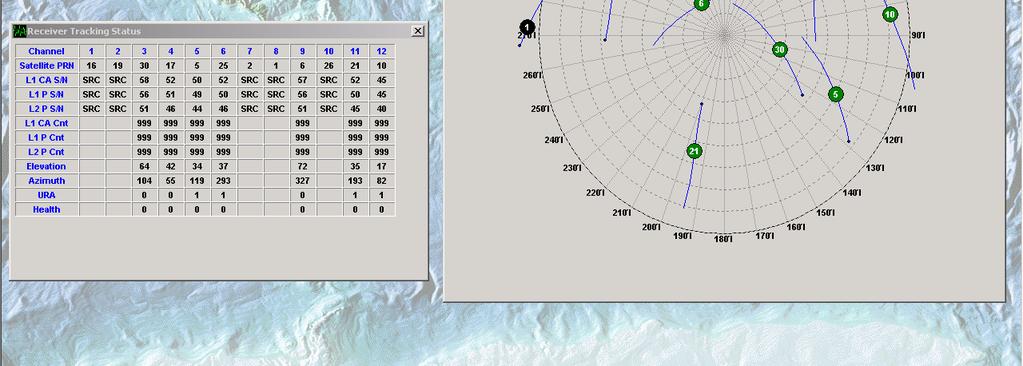Viewport: 1023px width, 366px height.
Task: Click the Health row label
Action: (x=46, y=209)
